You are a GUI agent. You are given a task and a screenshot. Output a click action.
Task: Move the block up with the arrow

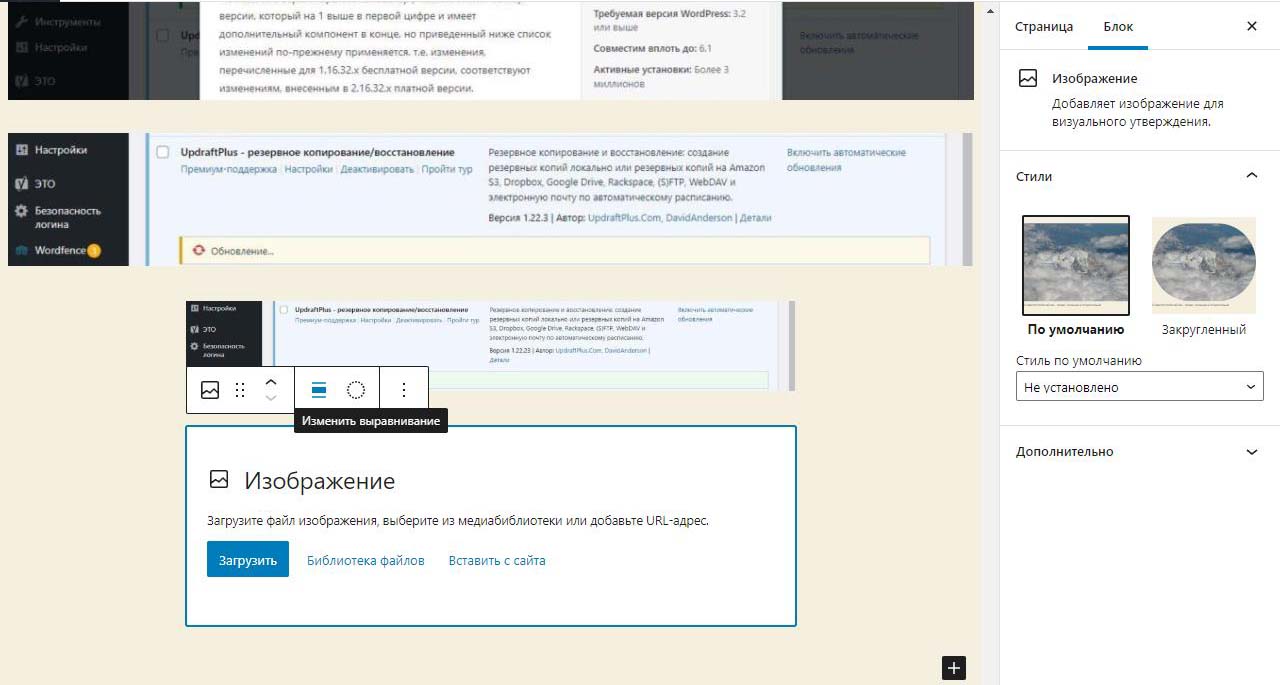point(271,382)
